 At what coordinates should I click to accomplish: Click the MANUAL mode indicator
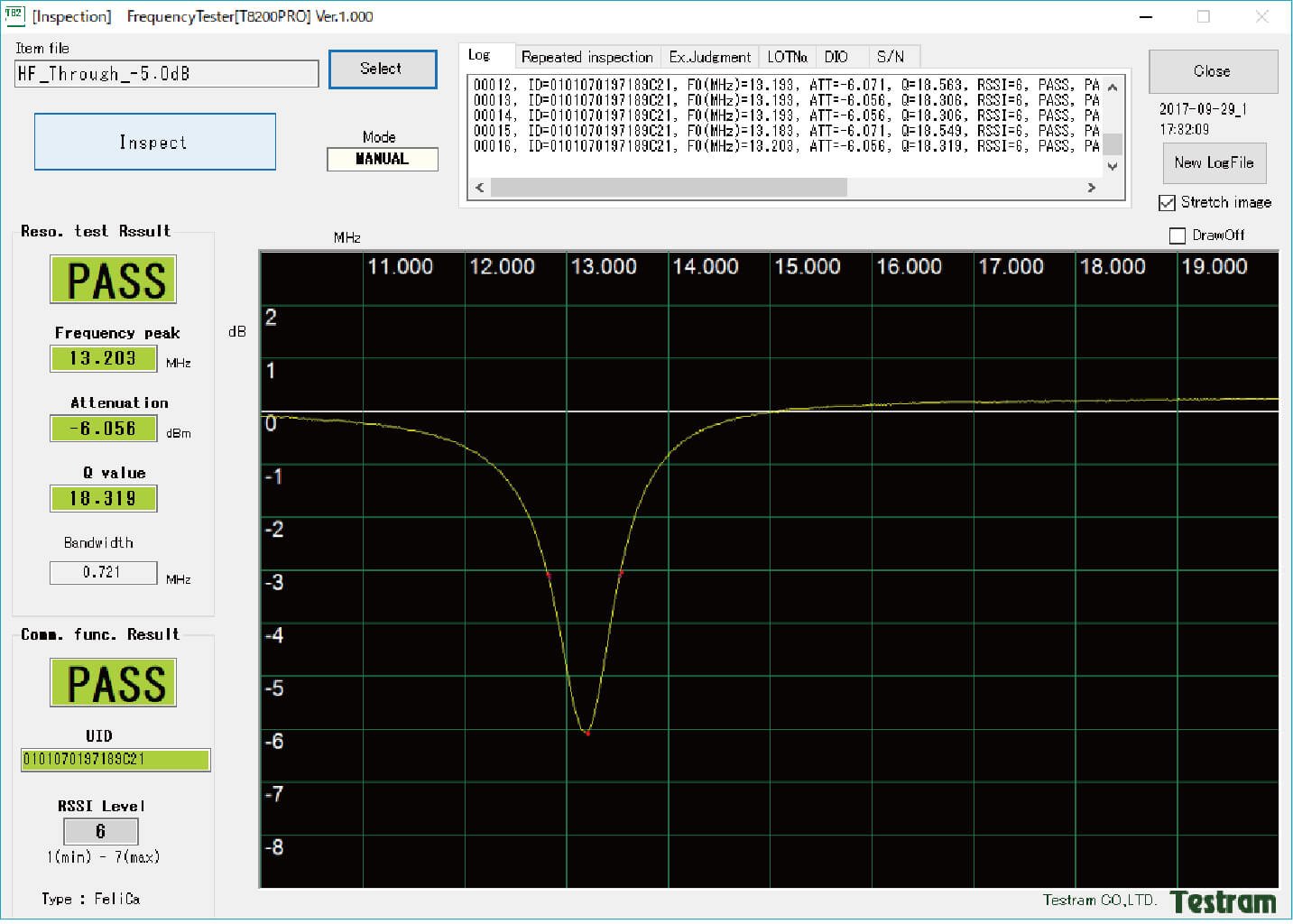[x=382, y=160]
